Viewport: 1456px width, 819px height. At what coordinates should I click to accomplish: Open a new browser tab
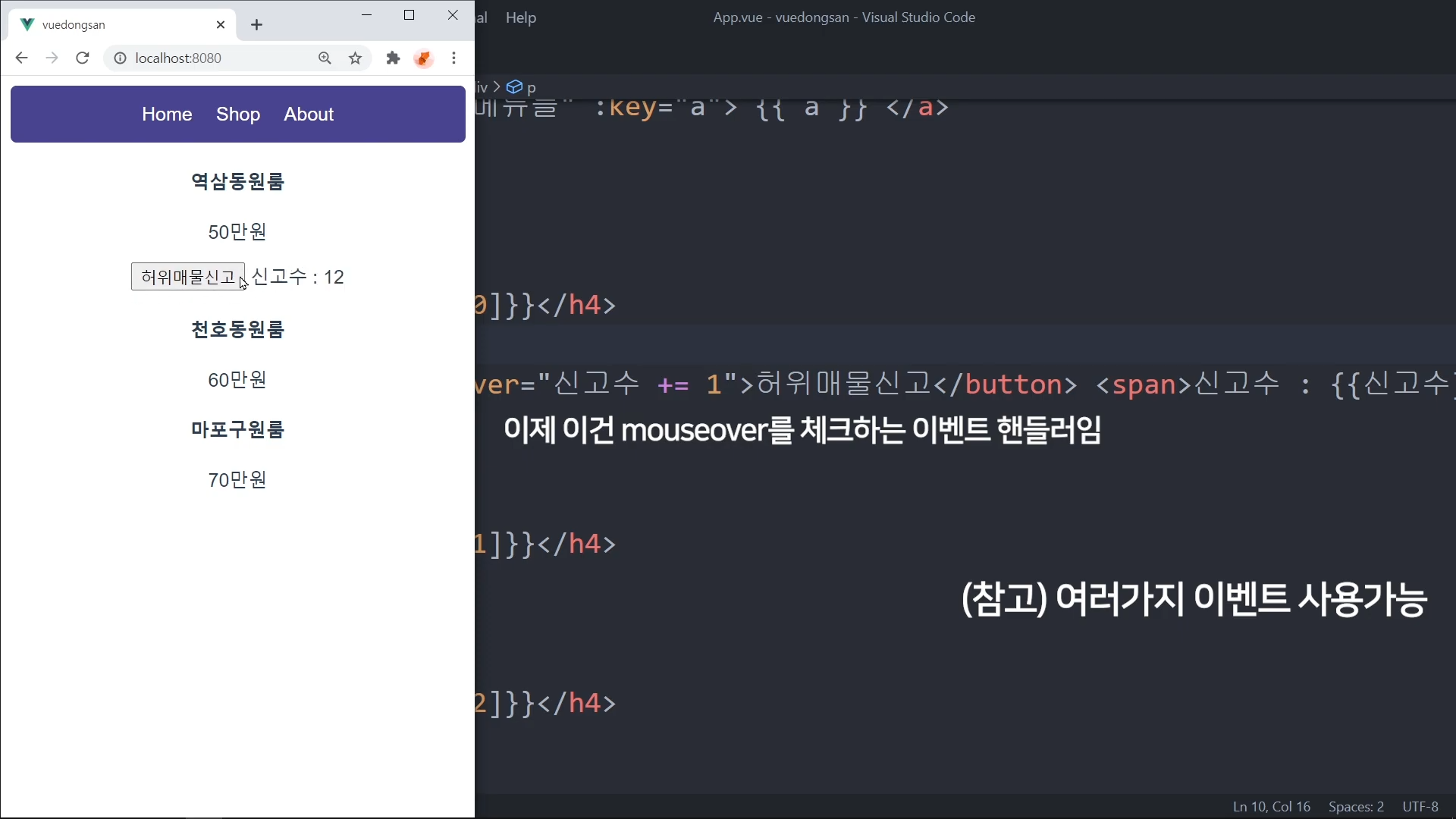[256, 25]
